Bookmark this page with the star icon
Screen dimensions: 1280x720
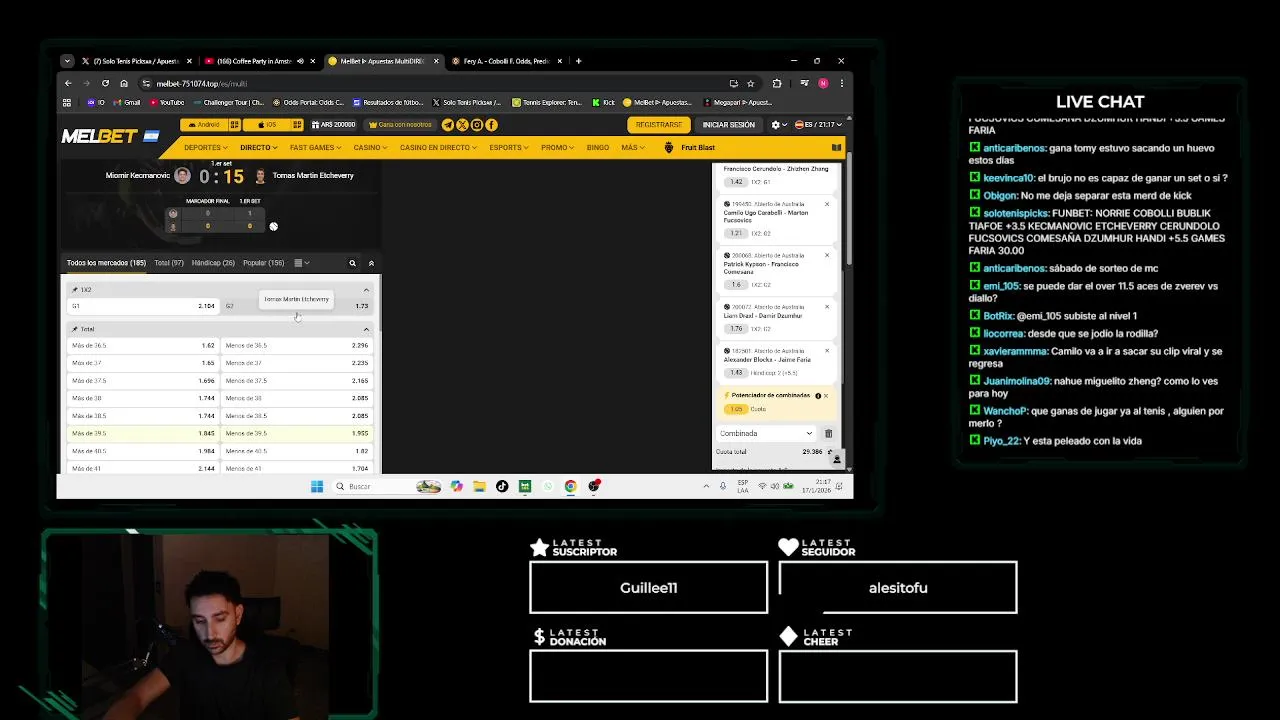coord(751,83)
